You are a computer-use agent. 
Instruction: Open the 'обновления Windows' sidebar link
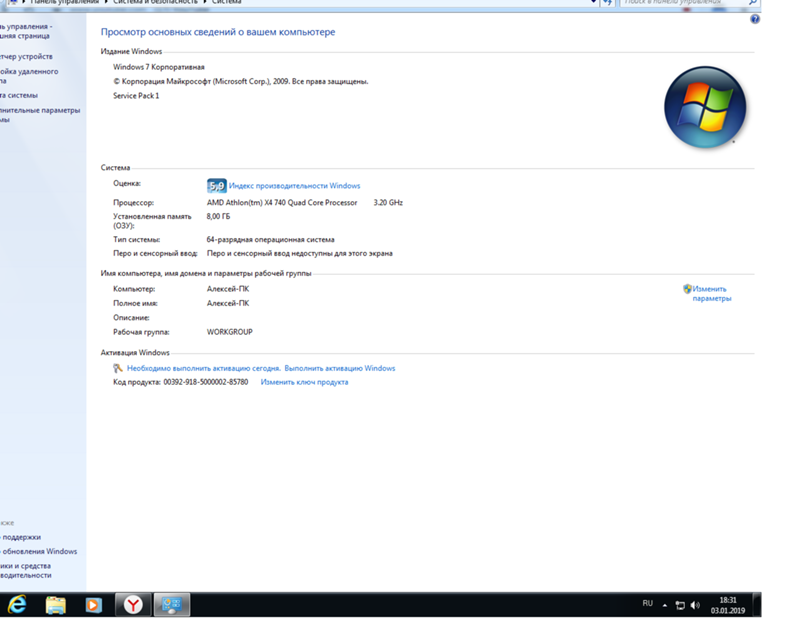(x=39, y=552)
